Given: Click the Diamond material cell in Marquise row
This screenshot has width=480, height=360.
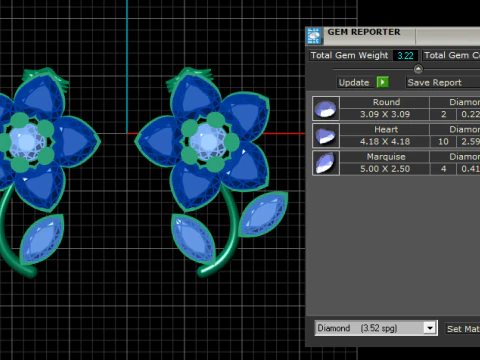Looking at the screenshot, I should [x=455, y=157].
